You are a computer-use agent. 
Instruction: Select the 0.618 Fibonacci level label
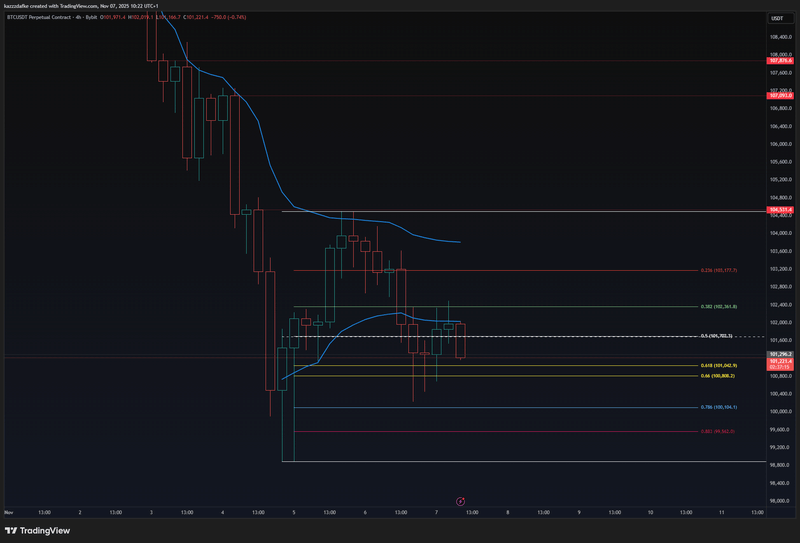coord(719,365)
